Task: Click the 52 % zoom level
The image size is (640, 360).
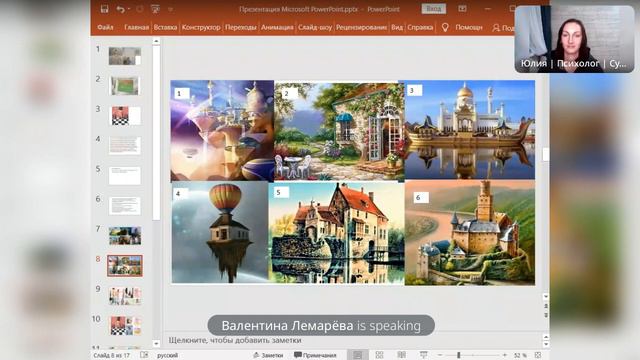Action: click(x=520, y=356)
